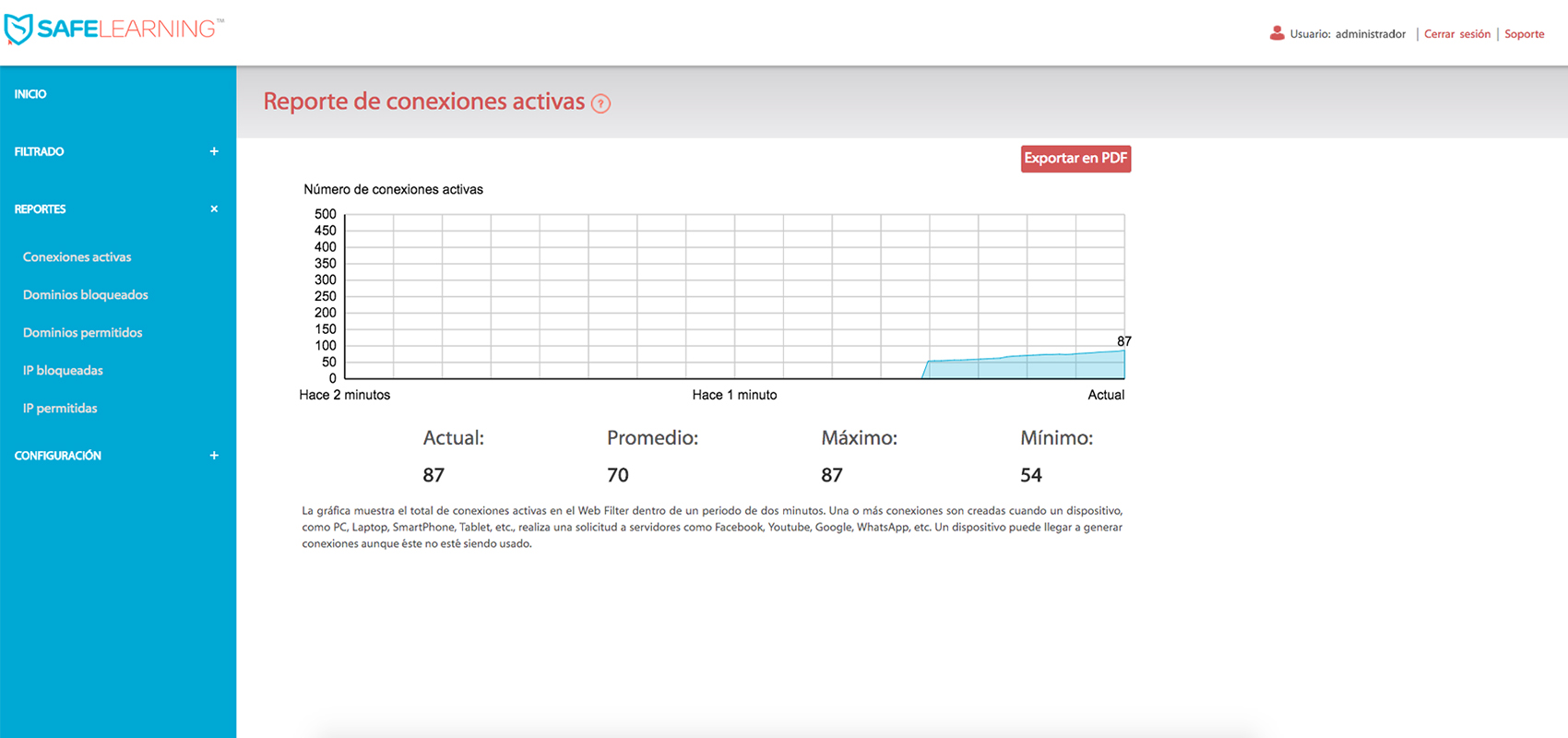Select Dominios permitidos in sidebar
1568x738 pixels.
83,333
